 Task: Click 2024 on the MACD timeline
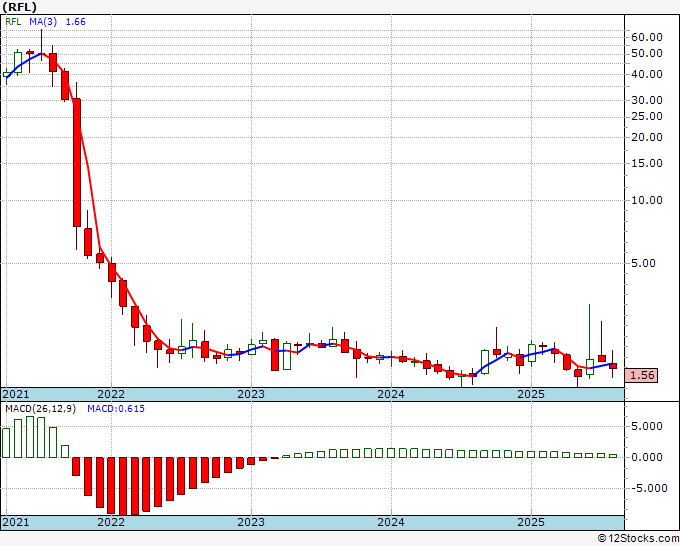click(x=391, y=522)
